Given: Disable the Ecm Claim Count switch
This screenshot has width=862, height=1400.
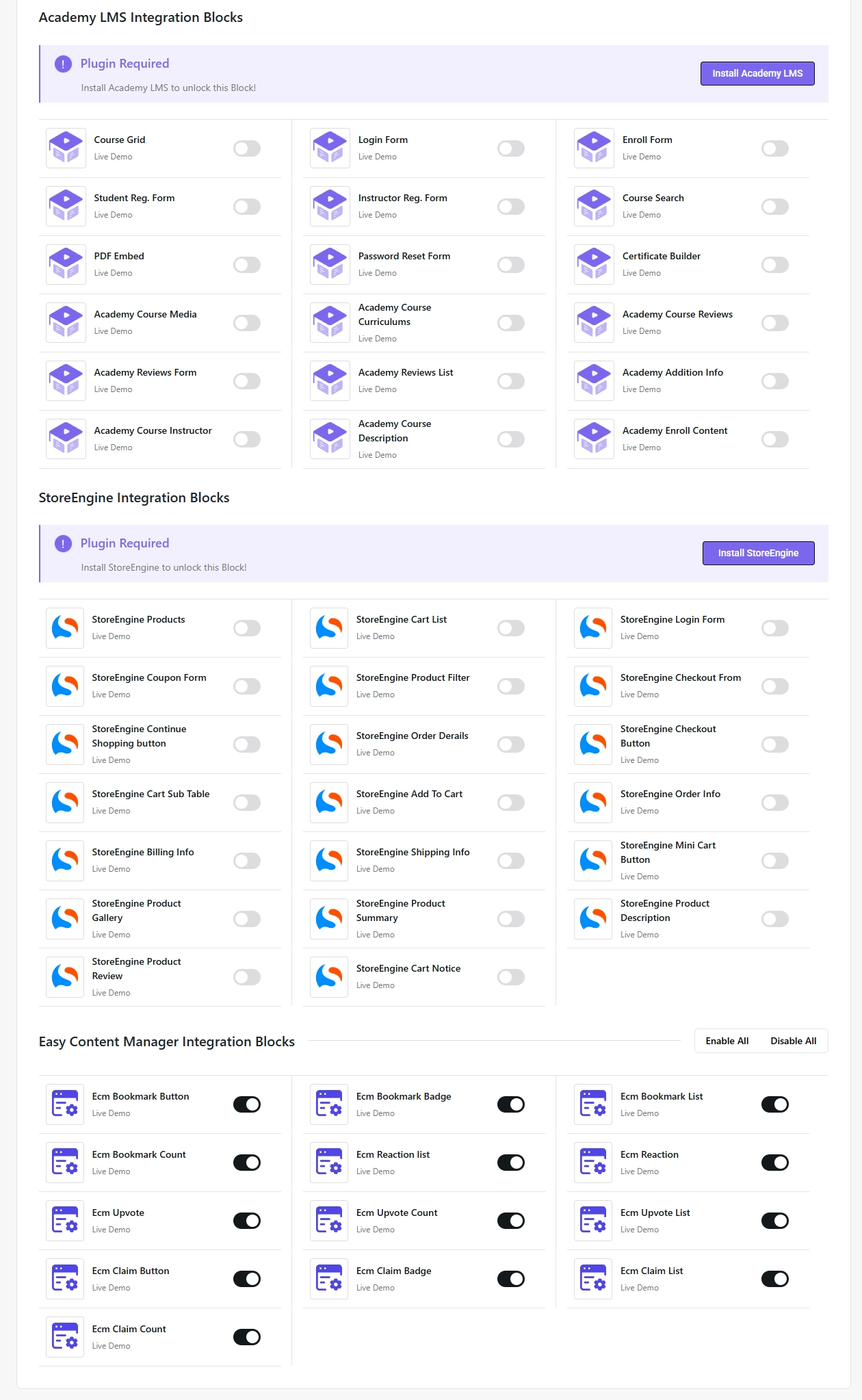Looking at the screenshot, I should pyautogui.click(x=247, y=1337).
